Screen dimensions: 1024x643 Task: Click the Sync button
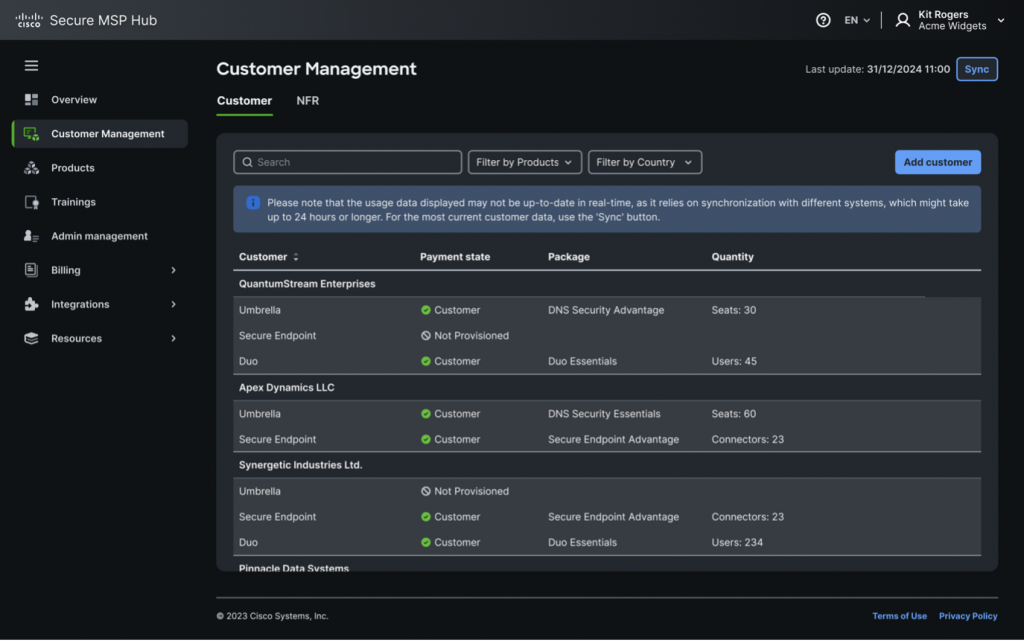coord(976,69)
